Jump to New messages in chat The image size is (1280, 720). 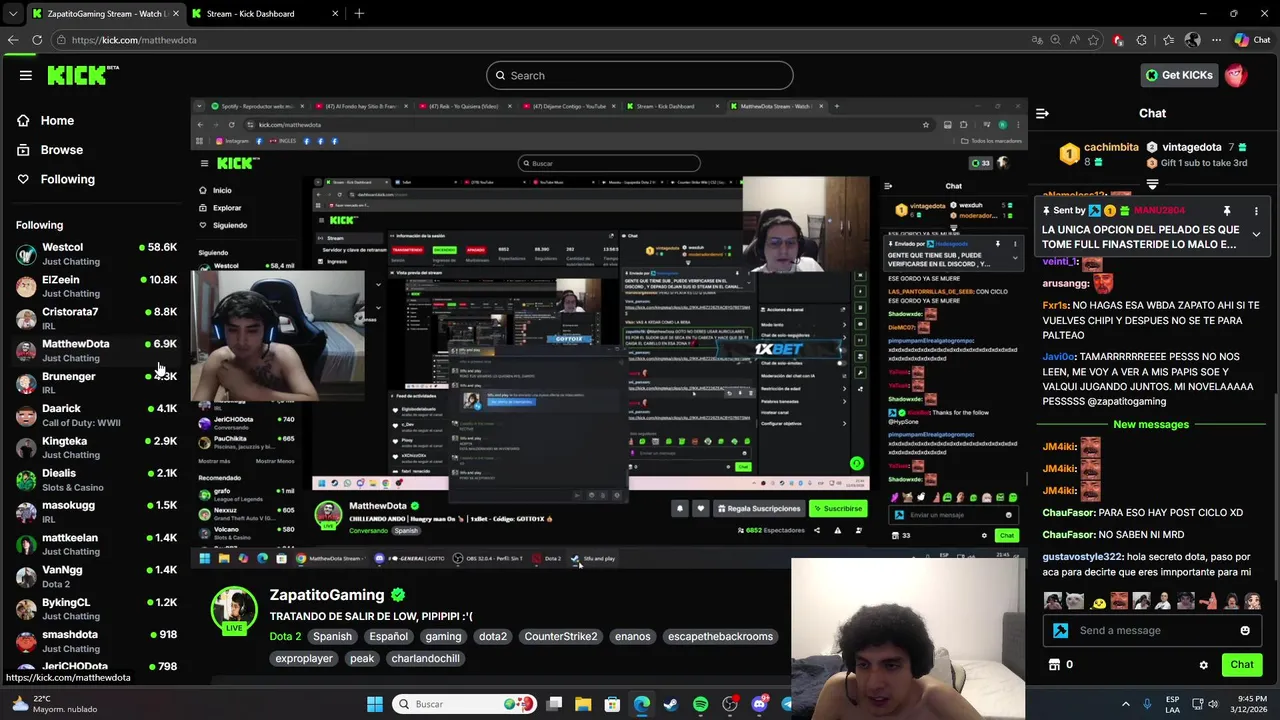tap(1151, 425)
